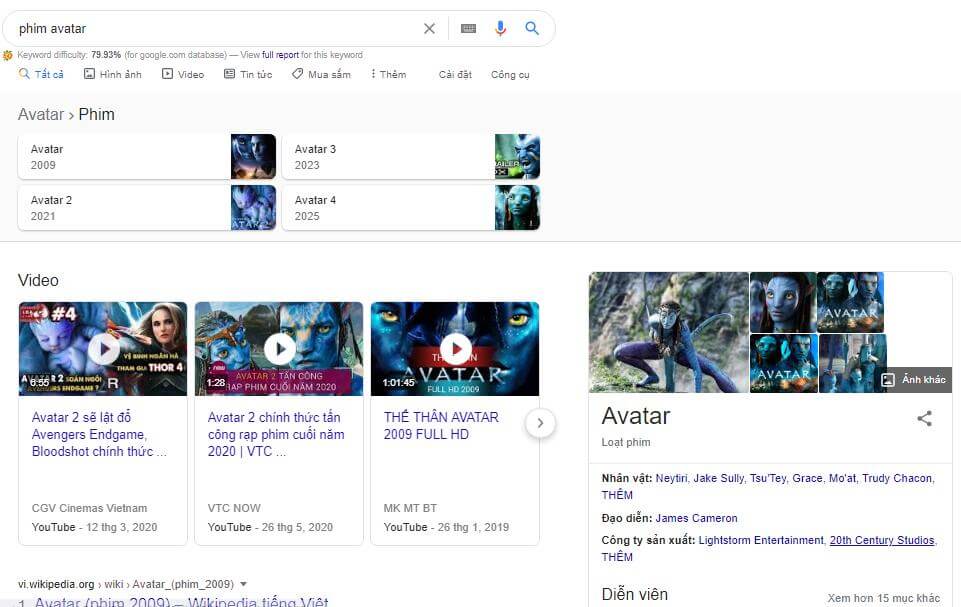
Task: Click the 'Avatar' breadcrumb heading
Action: [x=40, y=115]
